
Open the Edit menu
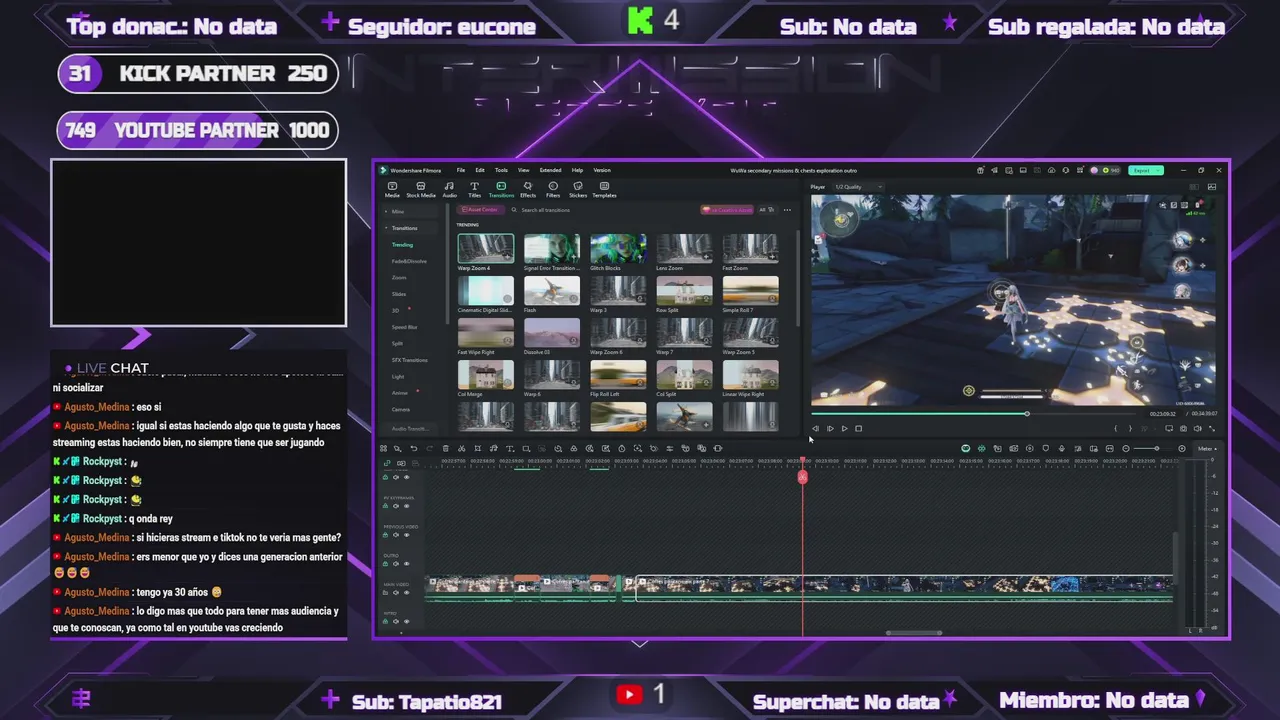(480, 170)
